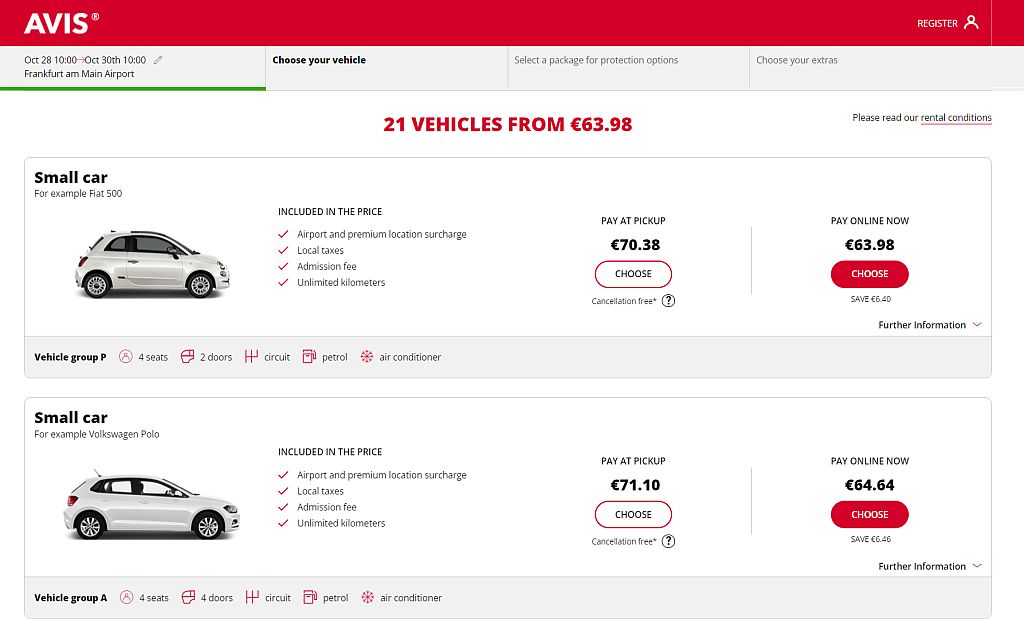
Task: Open the rental conditions link
Action: pos(956,117)
